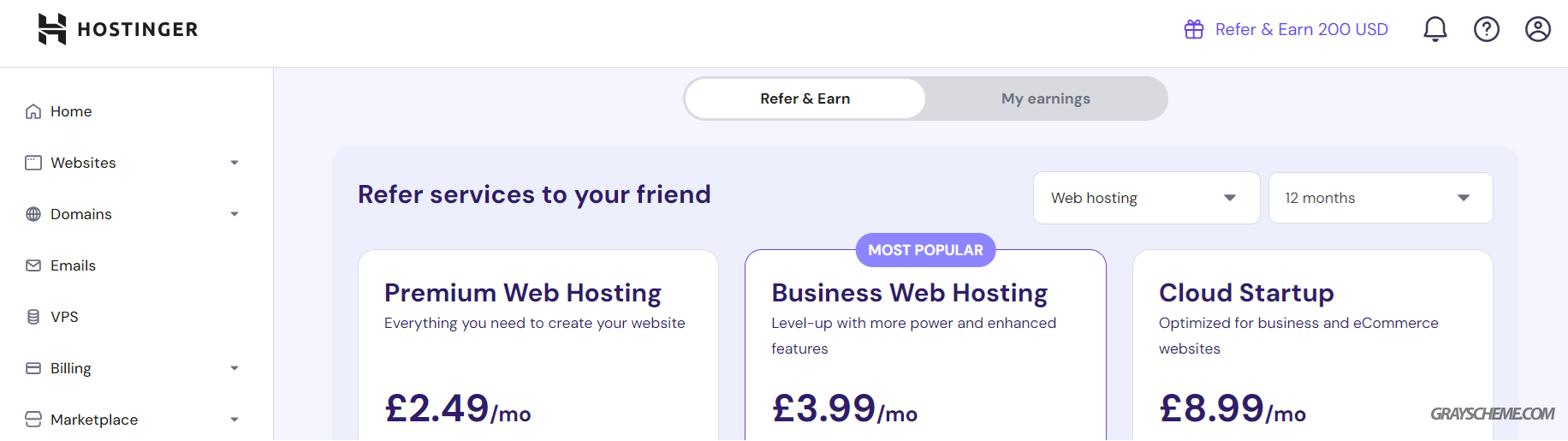Select the Business Web Hosting plan card
The height and width of the screenshot is (441, 1568).
[925, 345]
